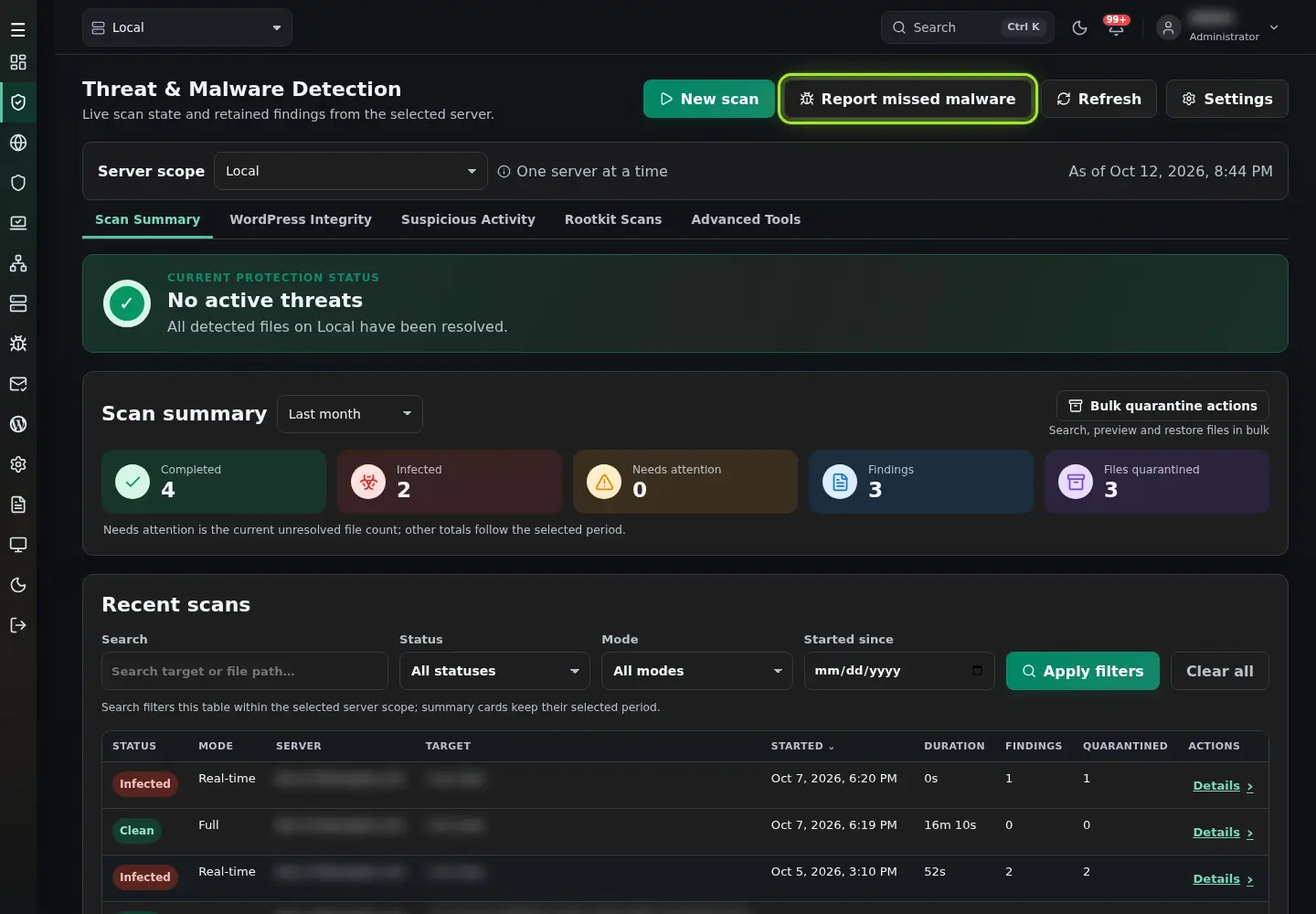Open notifications bell with 99+ badge
The height and width of the screenshot is (914, 1316).
pos(1116,27)
